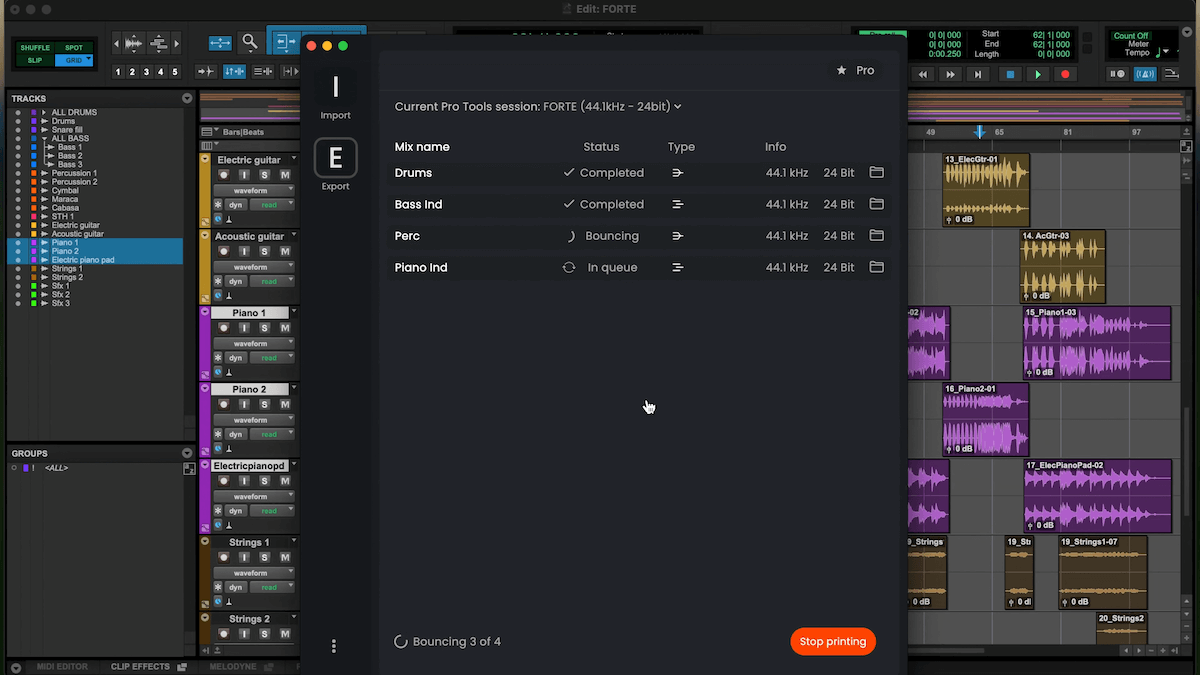Stop printing the mixes
Viewport: 1200px width, 675px height.
pyautogui.click(x=833, y=642)
